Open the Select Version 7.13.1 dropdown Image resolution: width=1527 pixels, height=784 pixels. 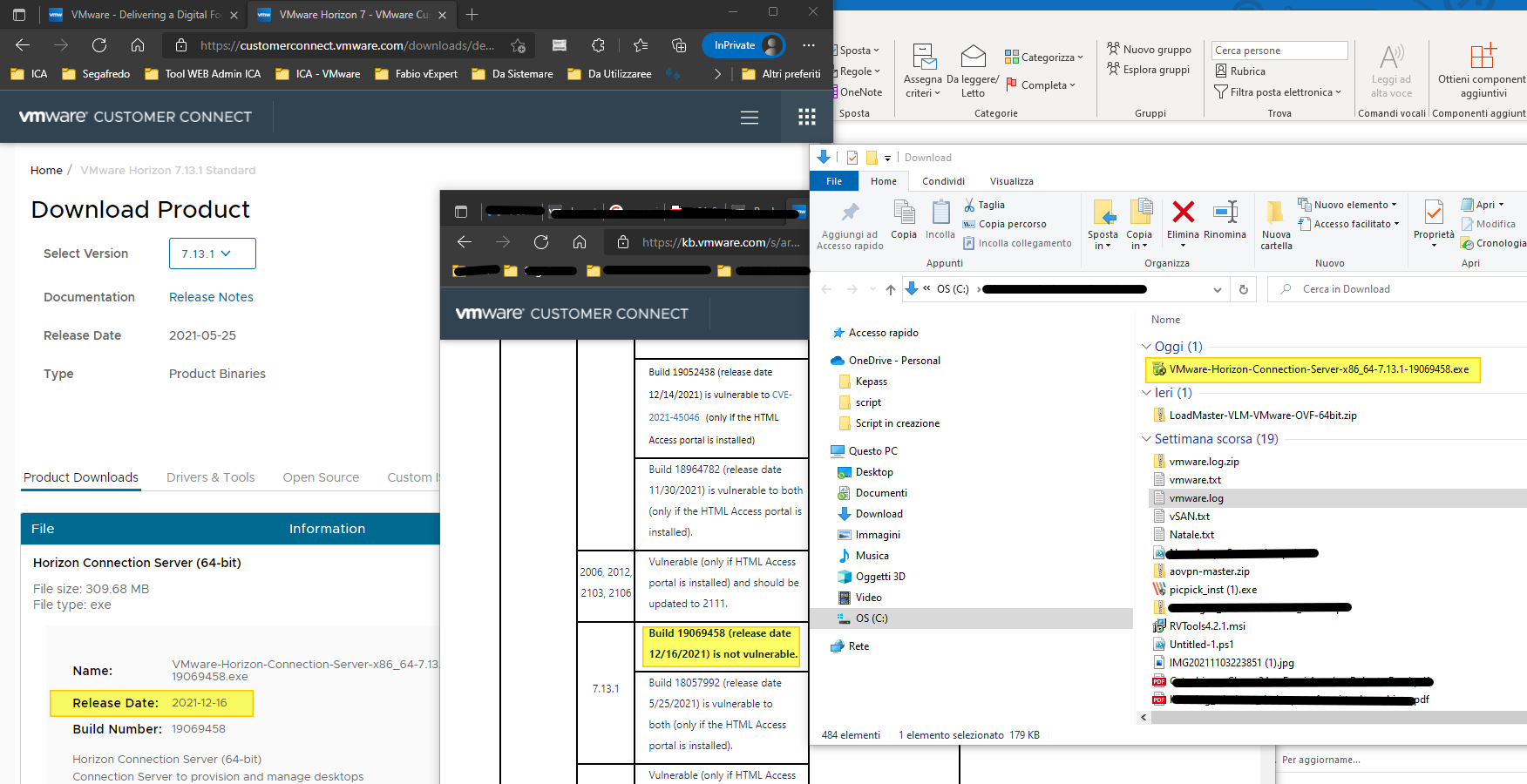point(212,253)
